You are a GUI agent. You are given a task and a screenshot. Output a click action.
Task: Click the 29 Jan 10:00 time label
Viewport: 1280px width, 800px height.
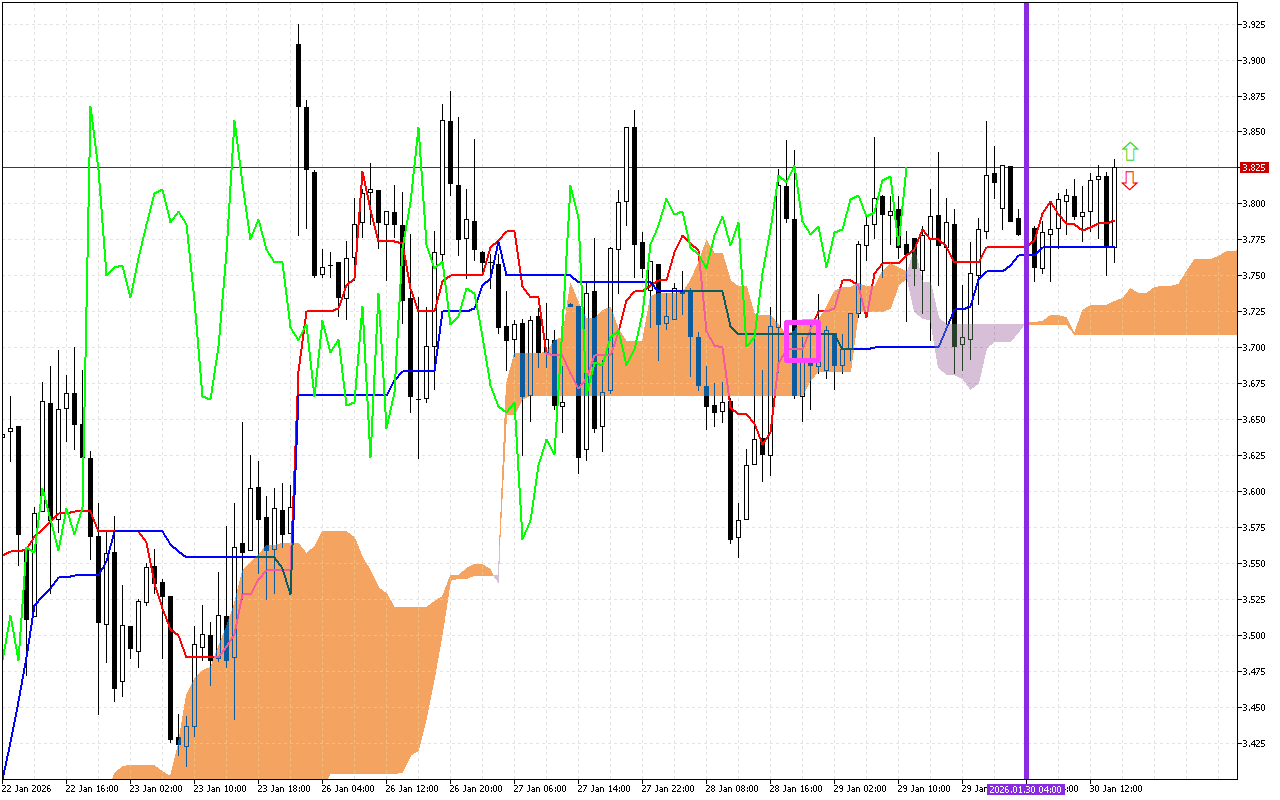(x=925, y=789)
